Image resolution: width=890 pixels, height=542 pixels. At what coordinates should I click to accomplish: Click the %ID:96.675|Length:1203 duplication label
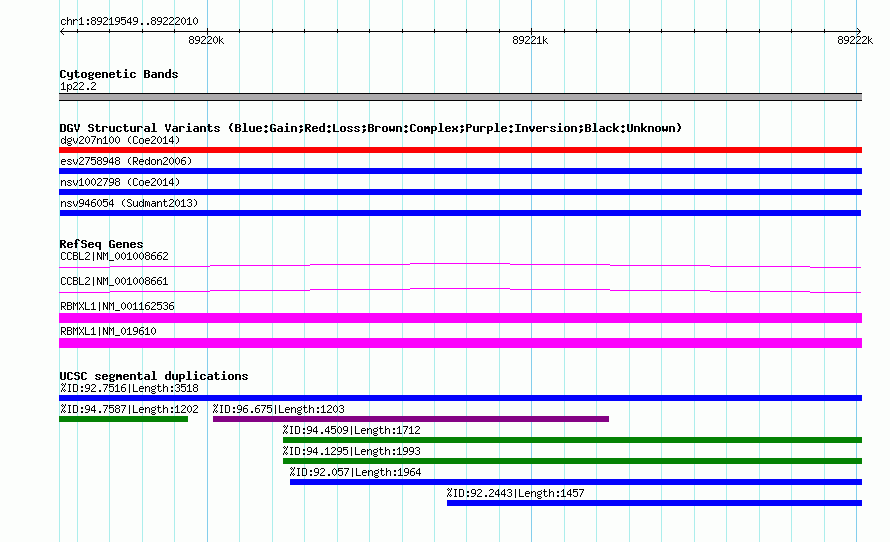coord(279,409)
